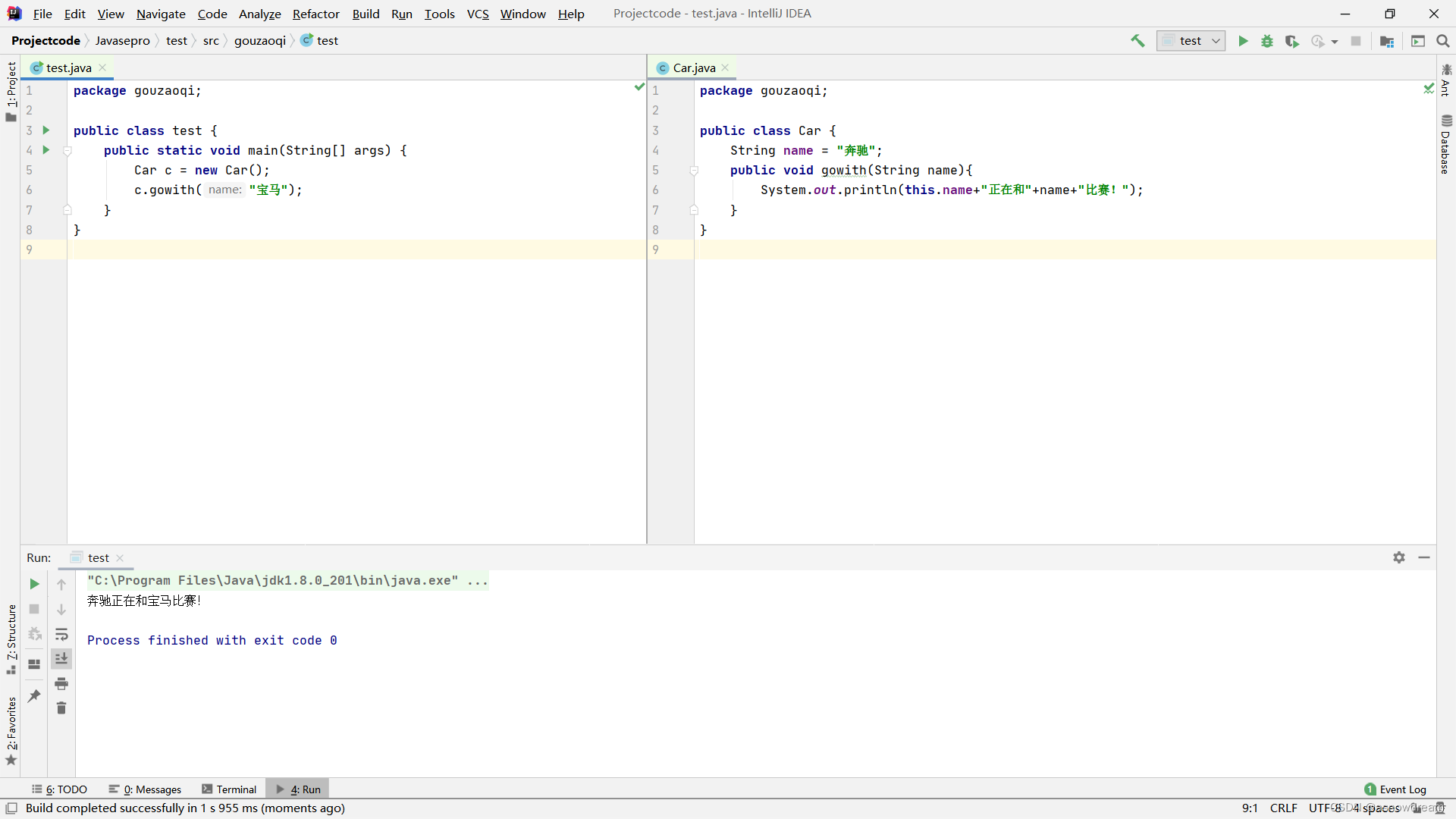Toggle the Structure tool window stripe
1456x819 pixels.
click(11, 639)
